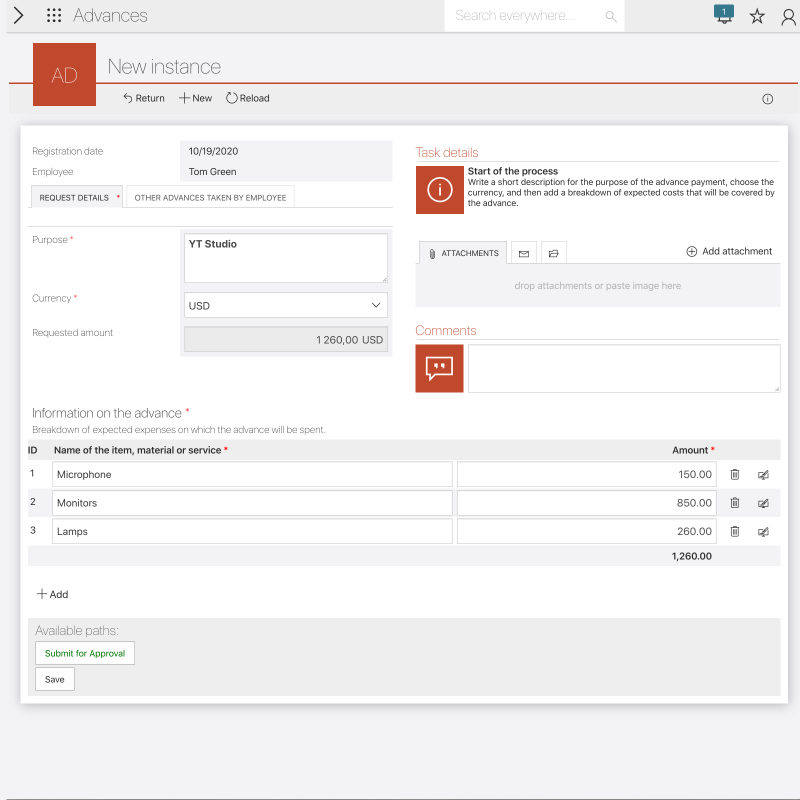This screenshot has width=800, height=800.
Task: Open the folder tab next to Attachments
Action: (552, 254)
